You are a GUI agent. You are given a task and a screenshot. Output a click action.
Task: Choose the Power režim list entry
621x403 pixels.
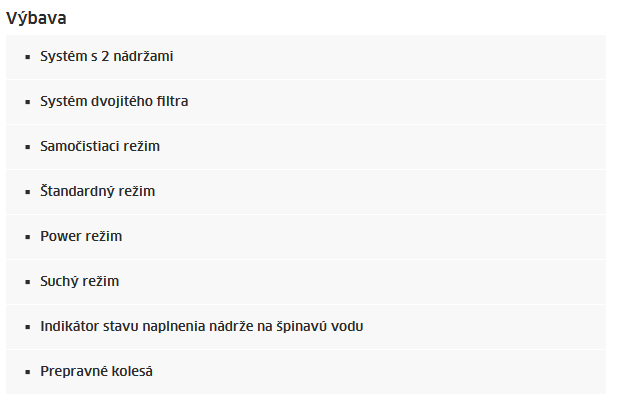pyautogui.click(x=81, y=236)
